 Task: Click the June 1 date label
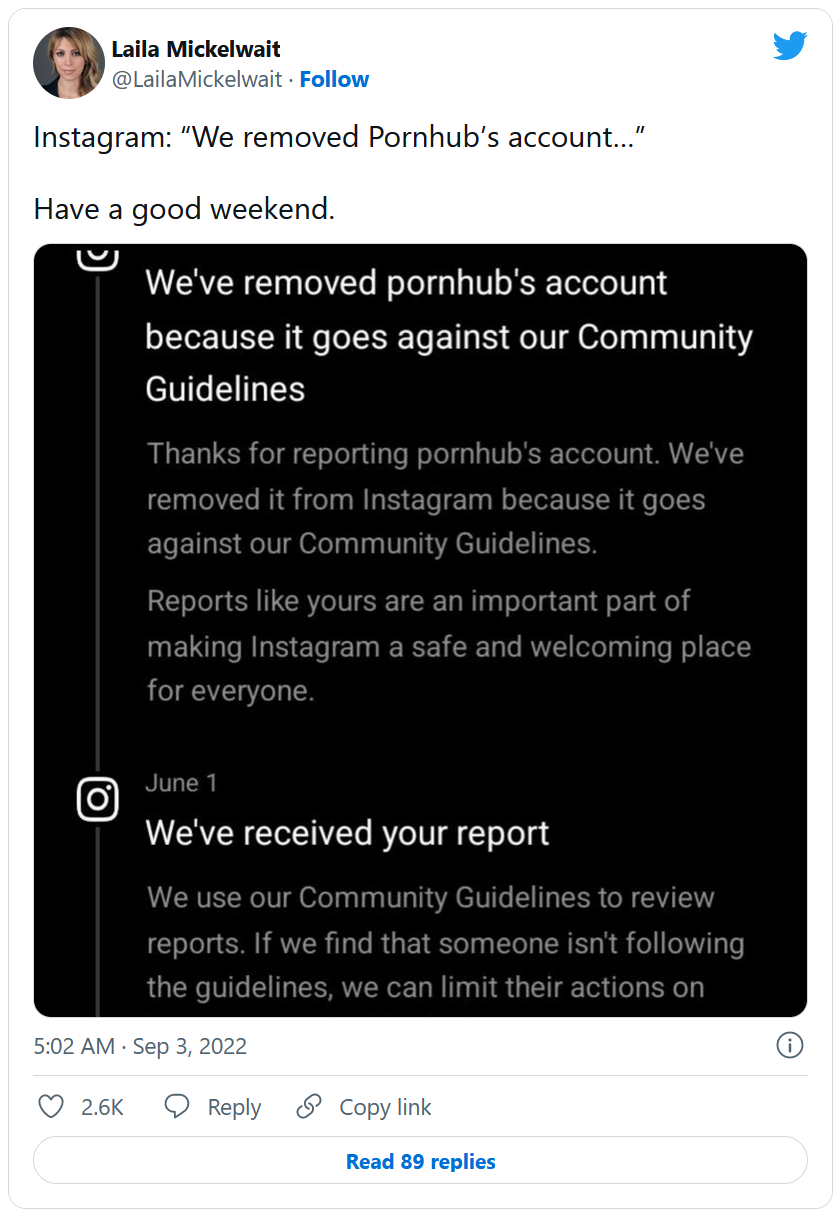(x=181, y=783)
